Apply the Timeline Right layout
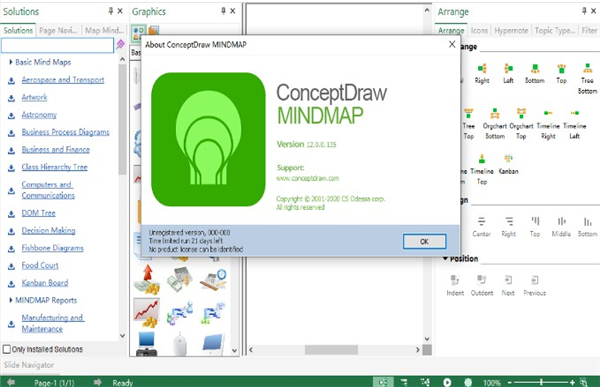Viewport: 600px width, 387px height. 548,124
